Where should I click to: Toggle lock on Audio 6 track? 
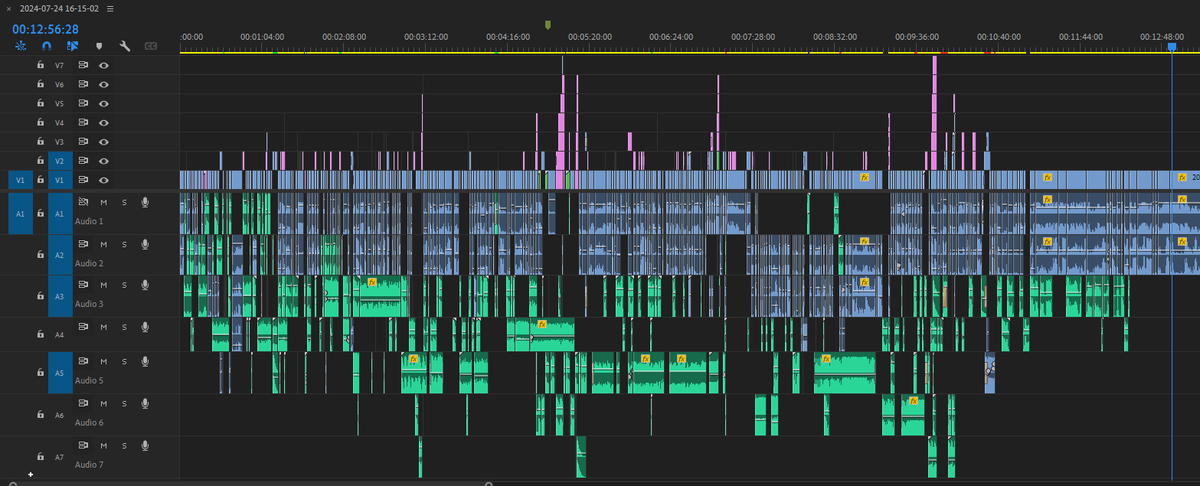point(40,414)
